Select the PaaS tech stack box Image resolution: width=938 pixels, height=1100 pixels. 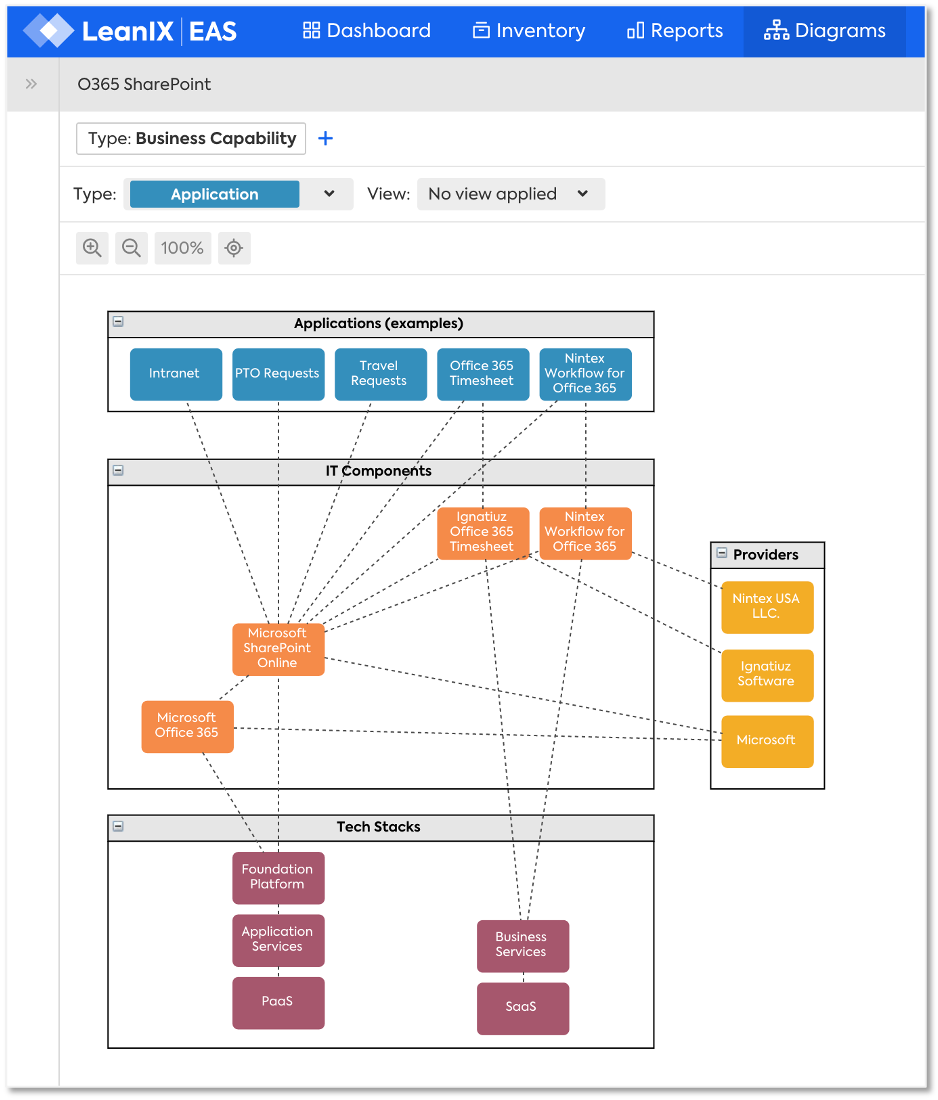coord(279,1002)
